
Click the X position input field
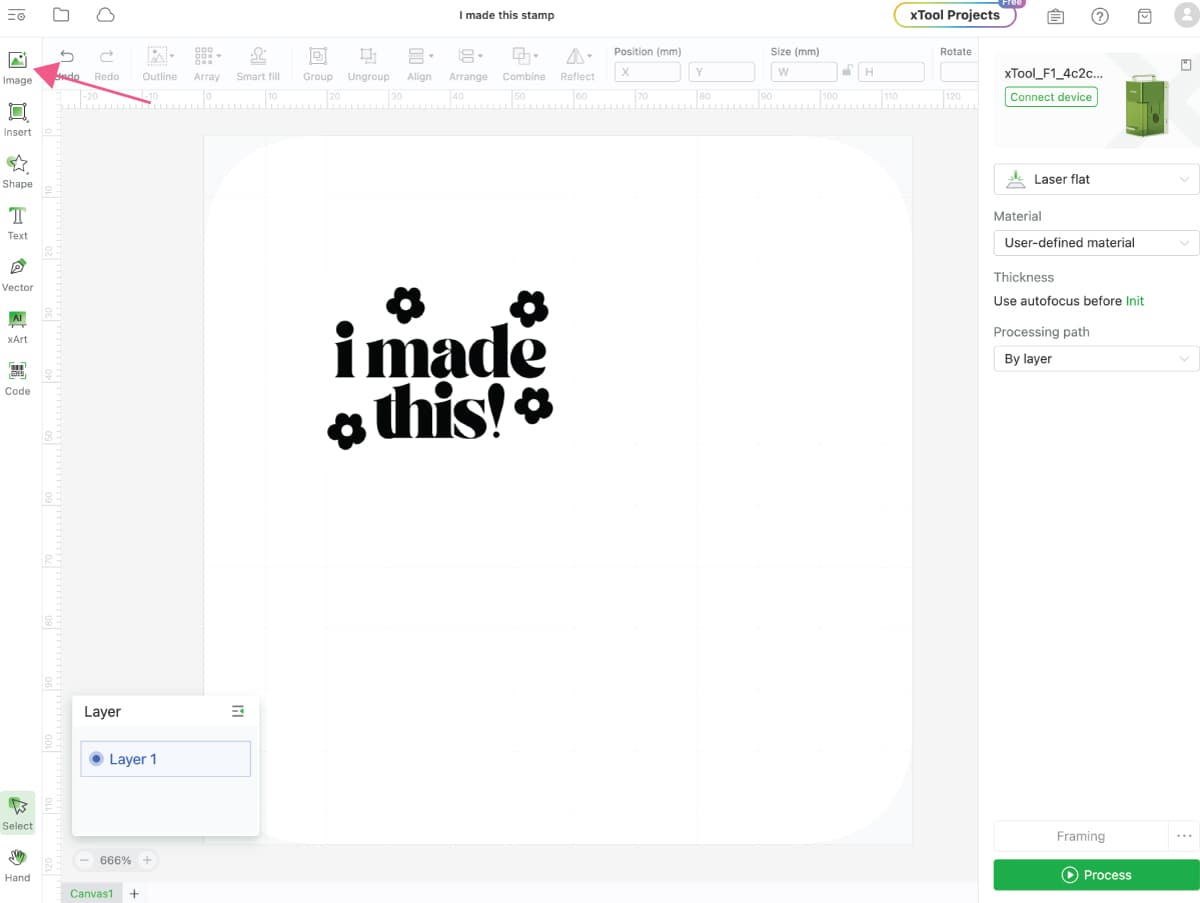coord(647,72)
